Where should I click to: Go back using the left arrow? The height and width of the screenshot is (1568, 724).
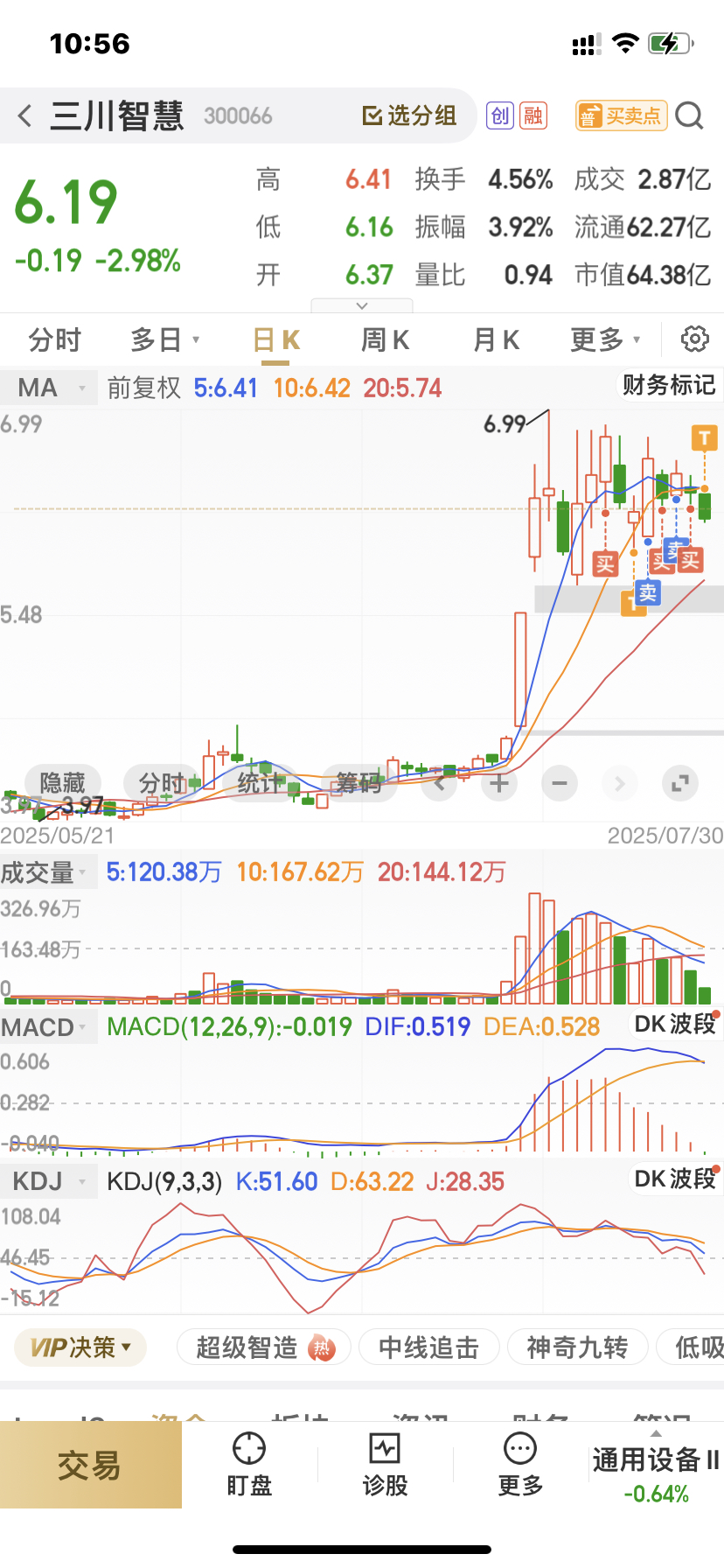(x=24, y=115)
